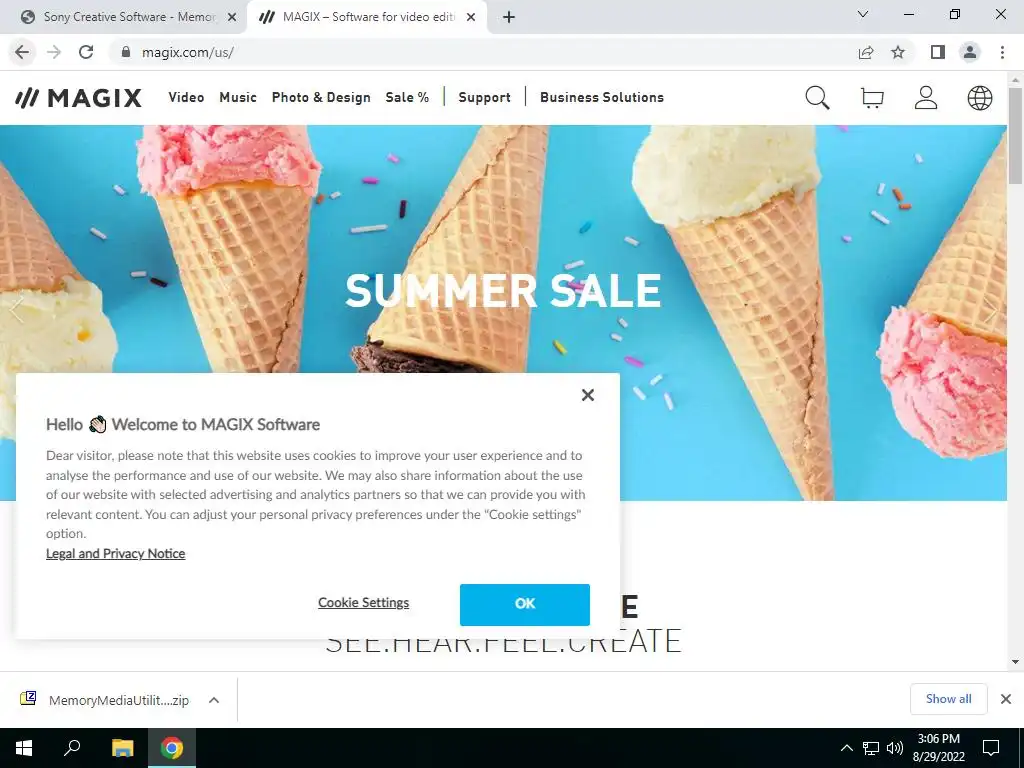Open the Legal and Privacy Notice link
Viewport: 1024px width, 768px height.
click(116, 554)
